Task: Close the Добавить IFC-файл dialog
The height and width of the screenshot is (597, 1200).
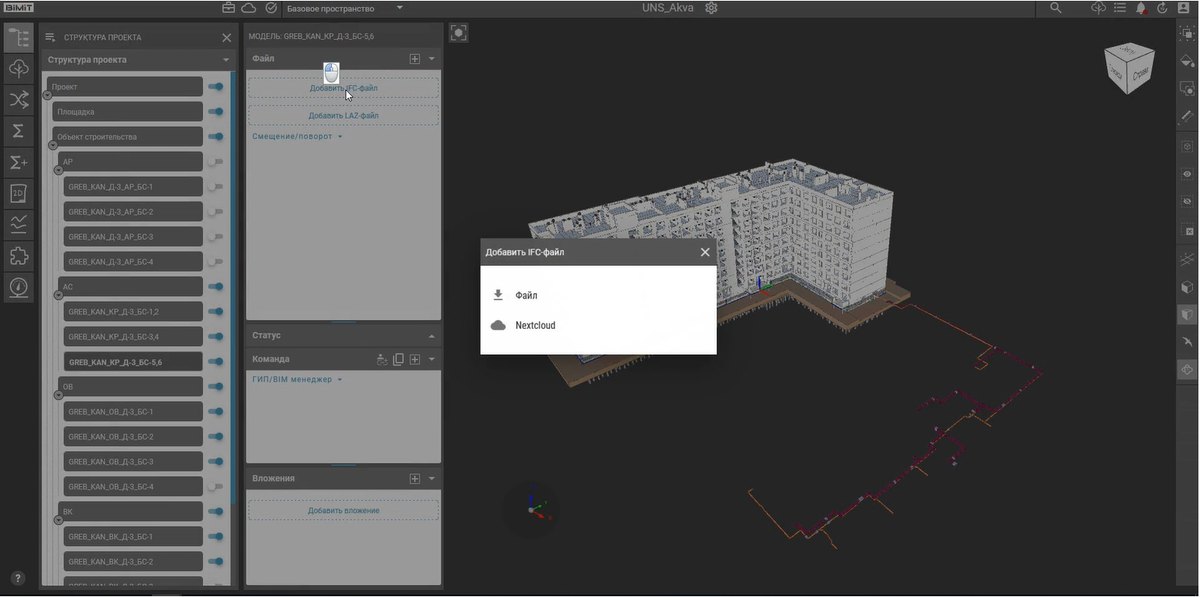Action: tap(705, 252)
